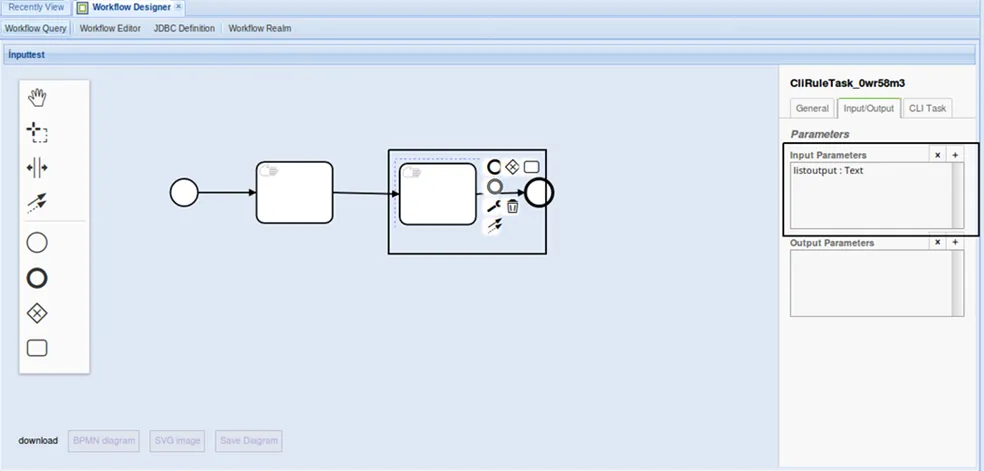
Task: Open Workflow Realm
Action: [x=260, y=28]
